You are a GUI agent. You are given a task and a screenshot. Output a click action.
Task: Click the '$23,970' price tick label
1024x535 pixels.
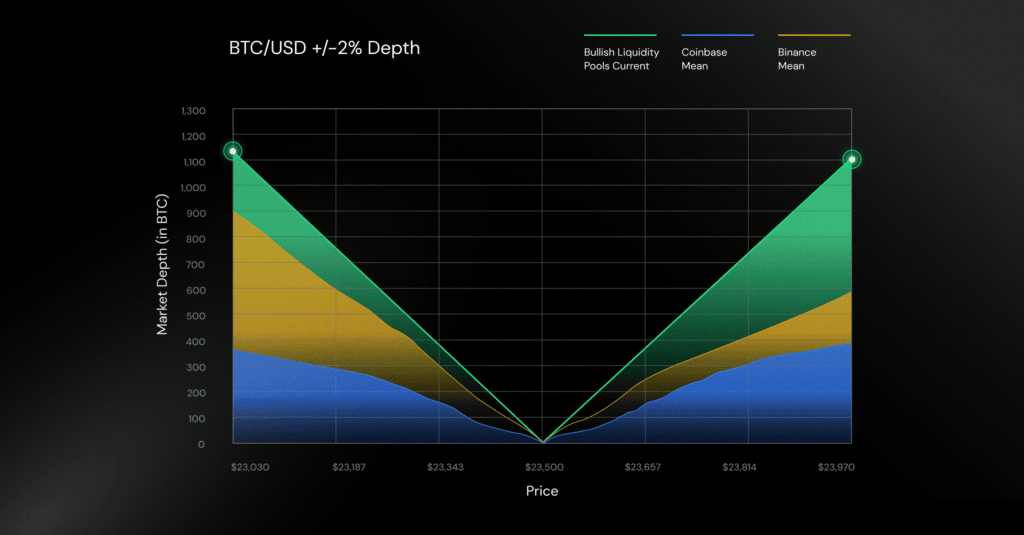click(836, 467)
